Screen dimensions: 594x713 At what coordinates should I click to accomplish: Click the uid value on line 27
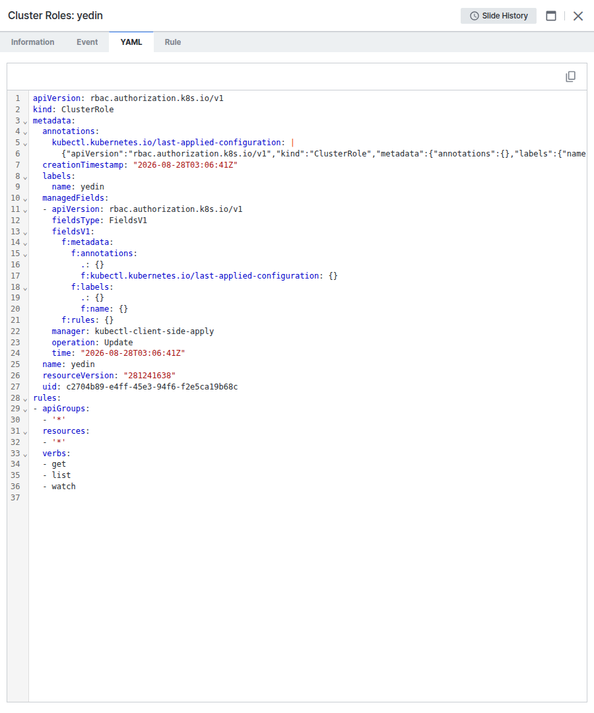click(x=152, y=387)
